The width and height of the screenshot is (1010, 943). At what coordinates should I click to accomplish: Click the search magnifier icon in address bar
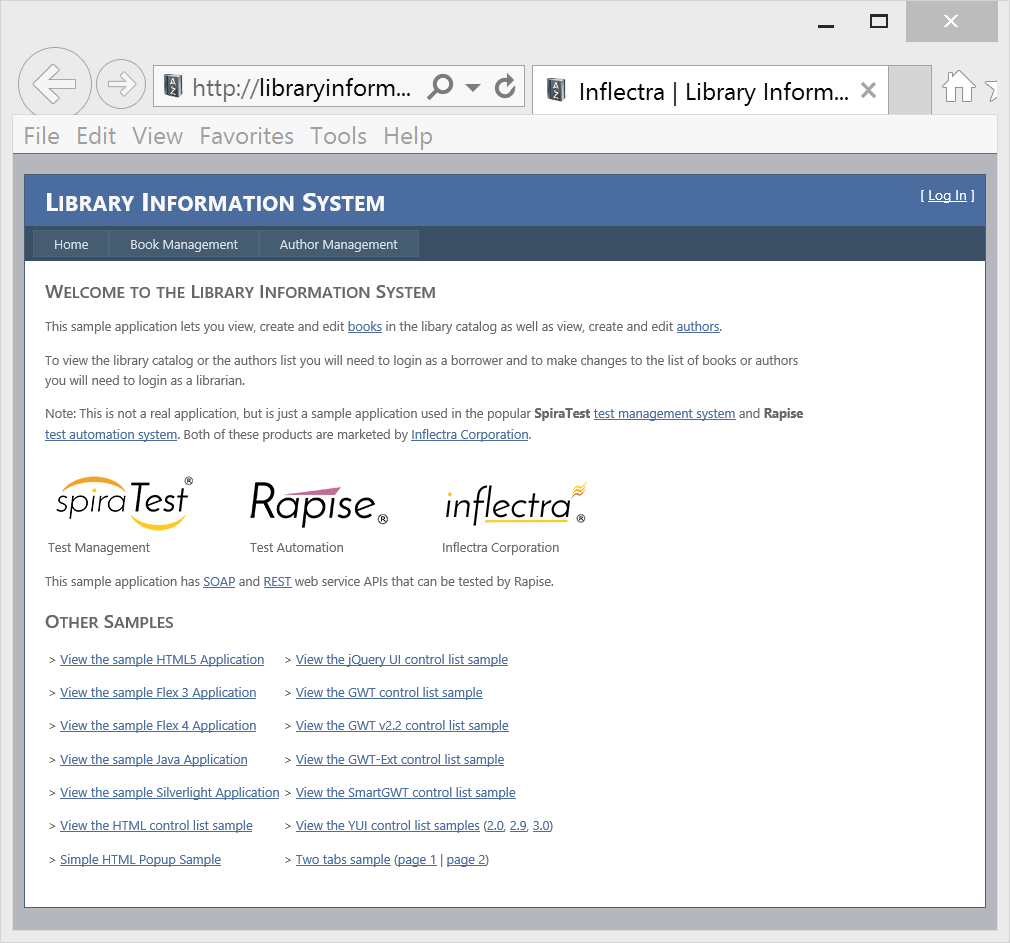click(440, 87)
